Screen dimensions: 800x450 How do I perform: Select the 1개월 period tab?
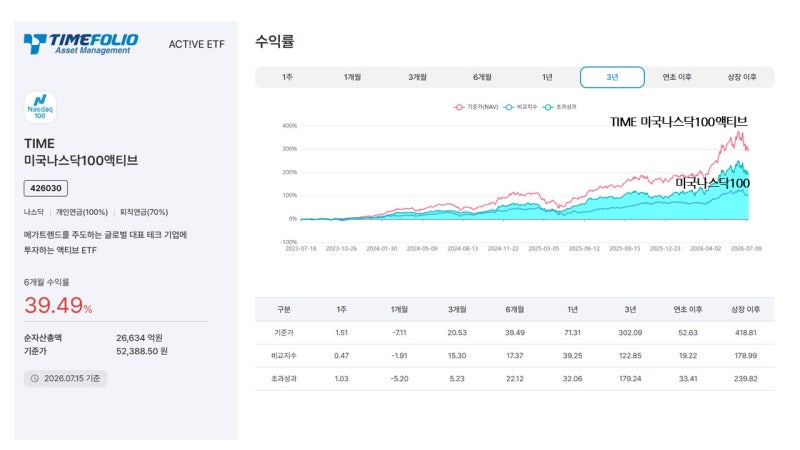tap(352, 77)
